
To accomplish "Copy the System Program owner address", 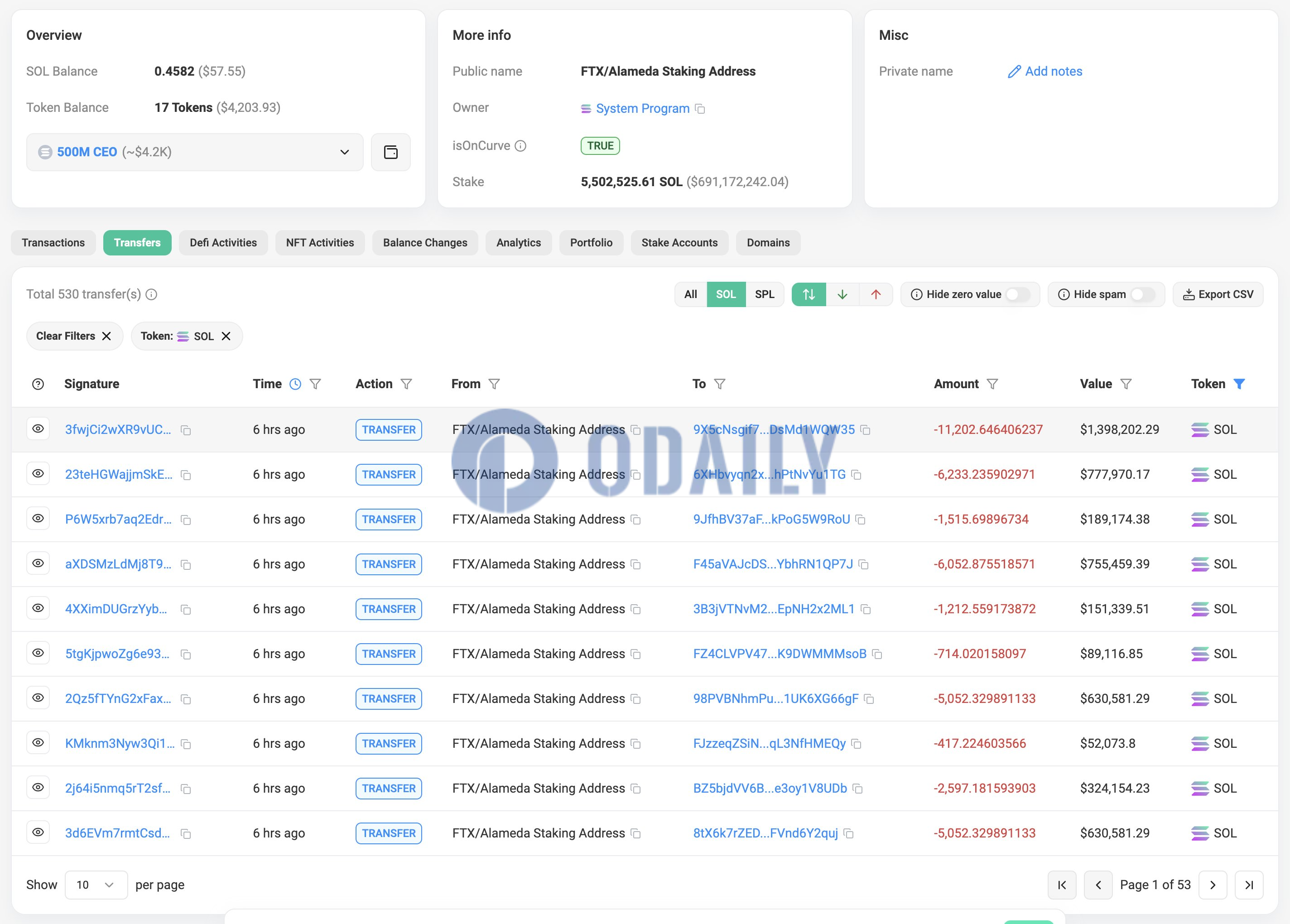I will [x=700, y=109].
